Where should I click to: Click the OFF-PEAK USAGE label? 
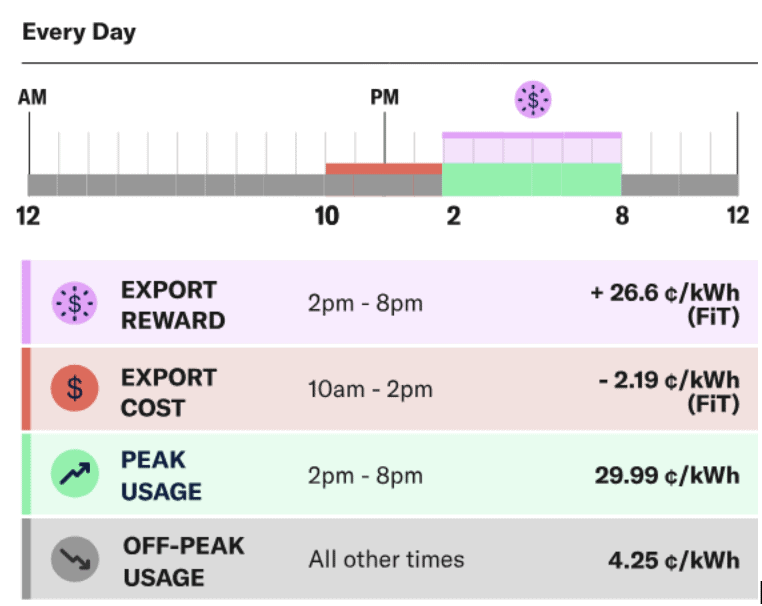(183, 562)
